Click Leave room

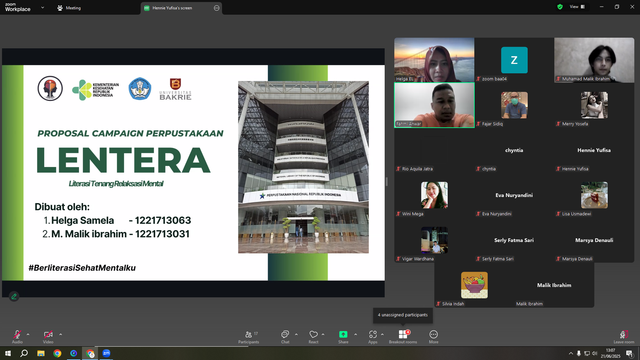(x=624, y=336)
